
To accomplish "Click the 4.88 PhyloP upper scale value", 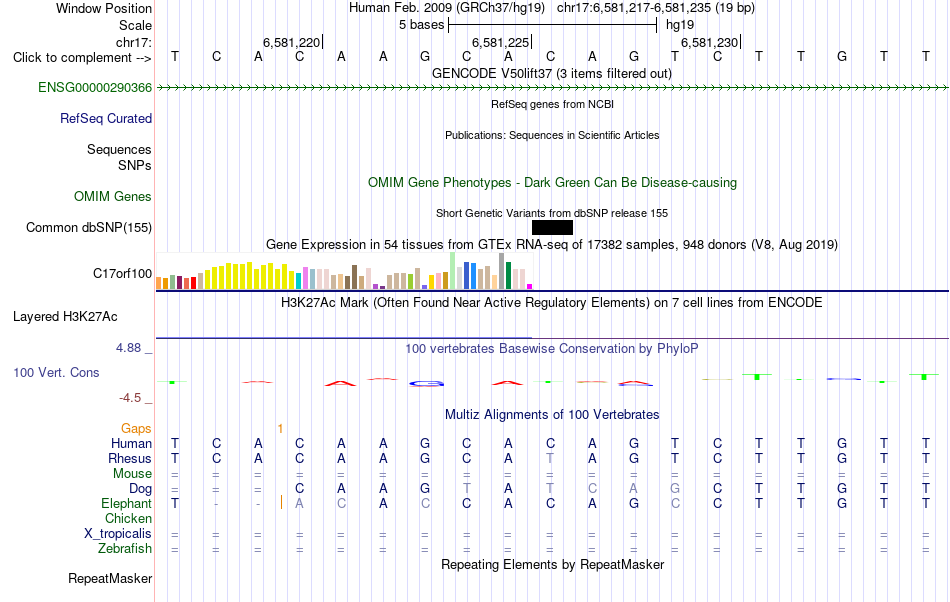I will [x=128, y=348].
